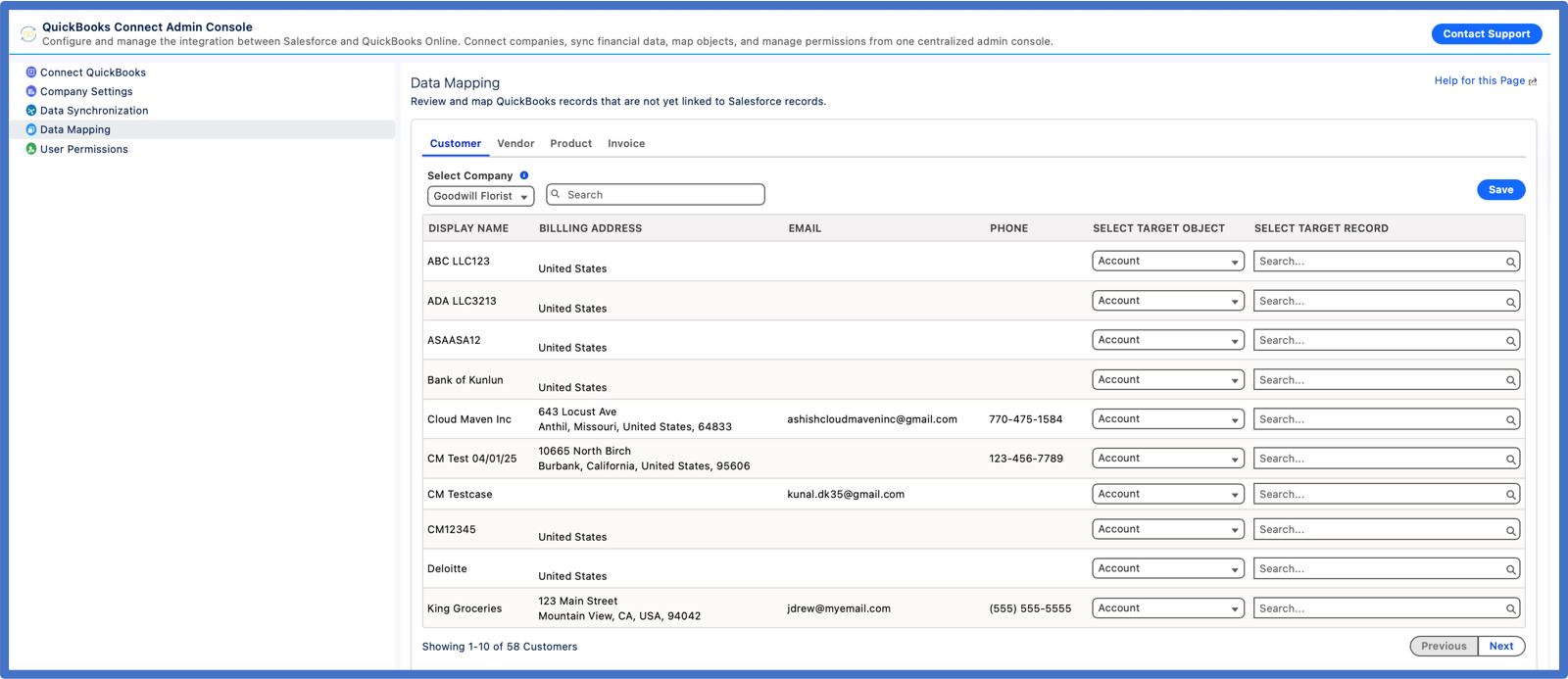Viewport: 1568px width, 679px height.
Task: Click the search icon in Bank of Kunlun target record
Action: pyautogui.click(x=1511, y=380)
